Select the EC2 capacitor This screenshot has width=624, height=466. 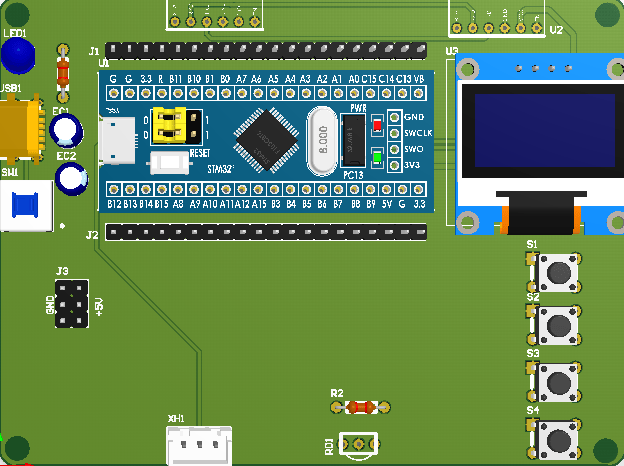click(71, 178)
